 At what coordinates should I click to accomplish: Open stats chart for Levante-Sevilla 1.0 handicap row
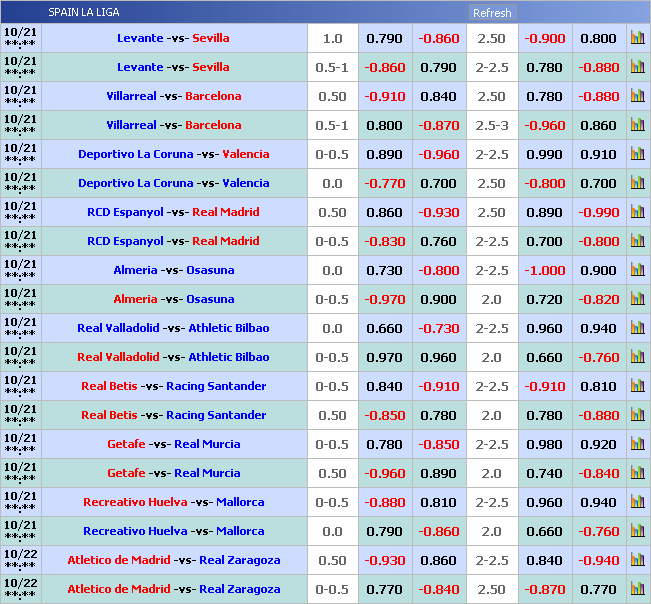(637, 38)
